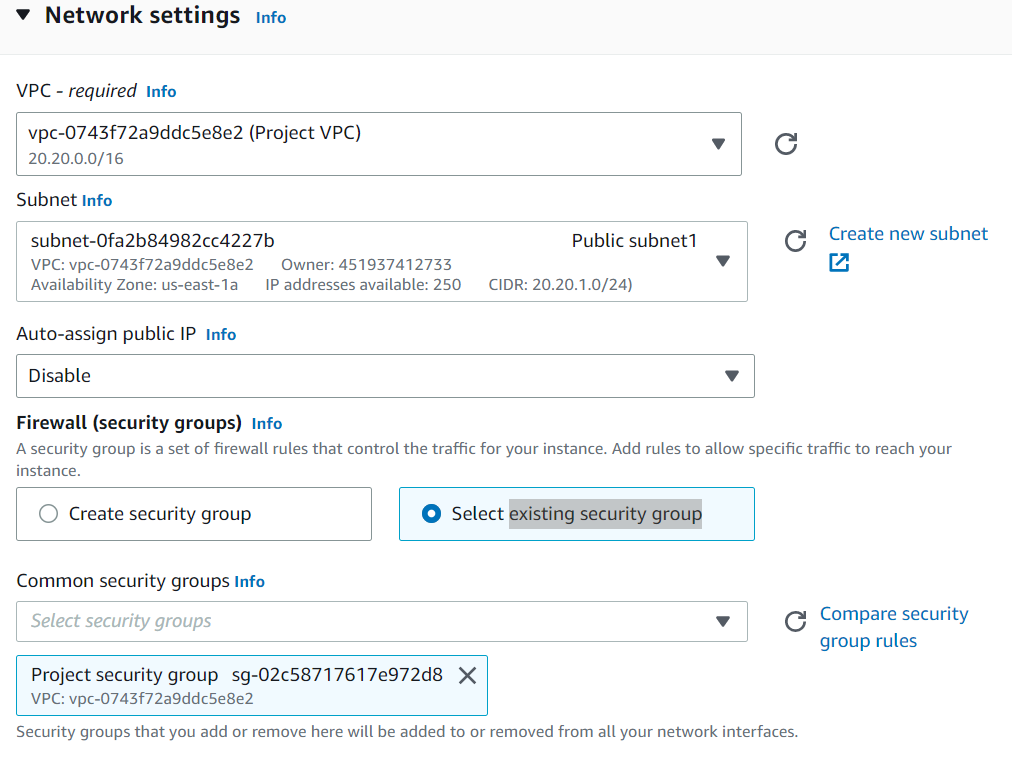Click the Create new subnet link
1012x760 pixels.
coord(907,233)
